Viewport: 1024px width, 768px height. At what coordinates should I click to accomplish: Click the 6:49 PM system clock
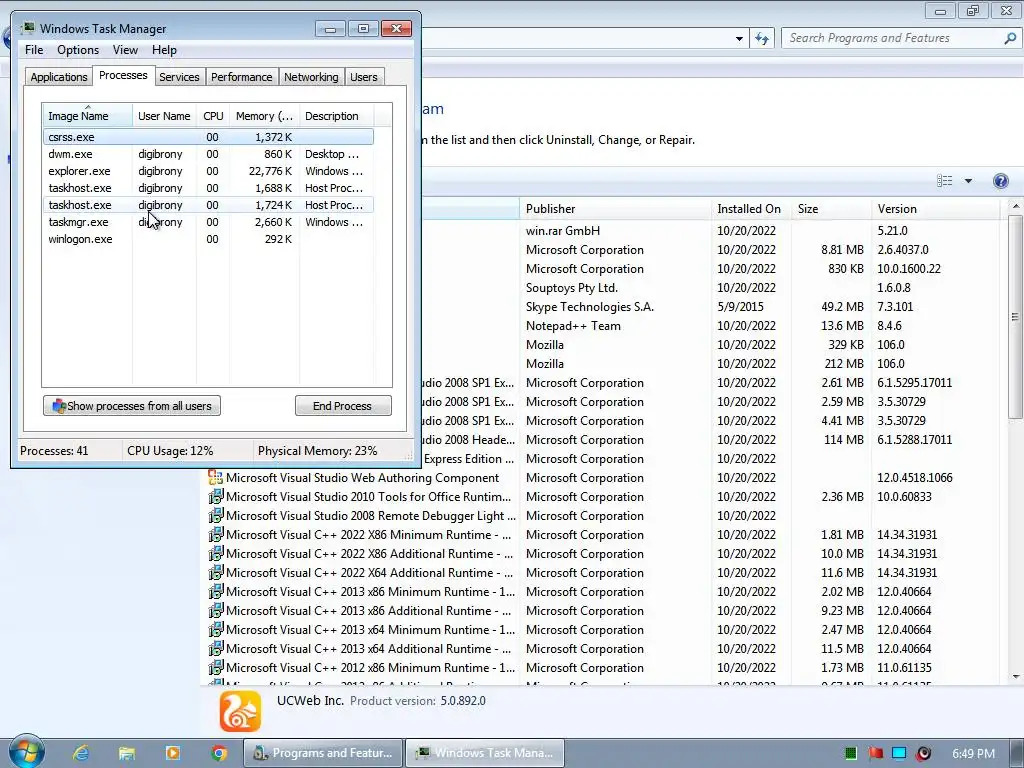[973, 753]
